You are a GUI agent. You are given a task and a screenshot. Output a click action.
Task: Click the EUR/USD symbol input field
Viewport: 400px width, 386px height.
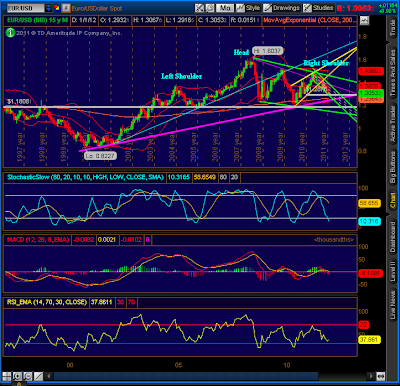(25, 8)
